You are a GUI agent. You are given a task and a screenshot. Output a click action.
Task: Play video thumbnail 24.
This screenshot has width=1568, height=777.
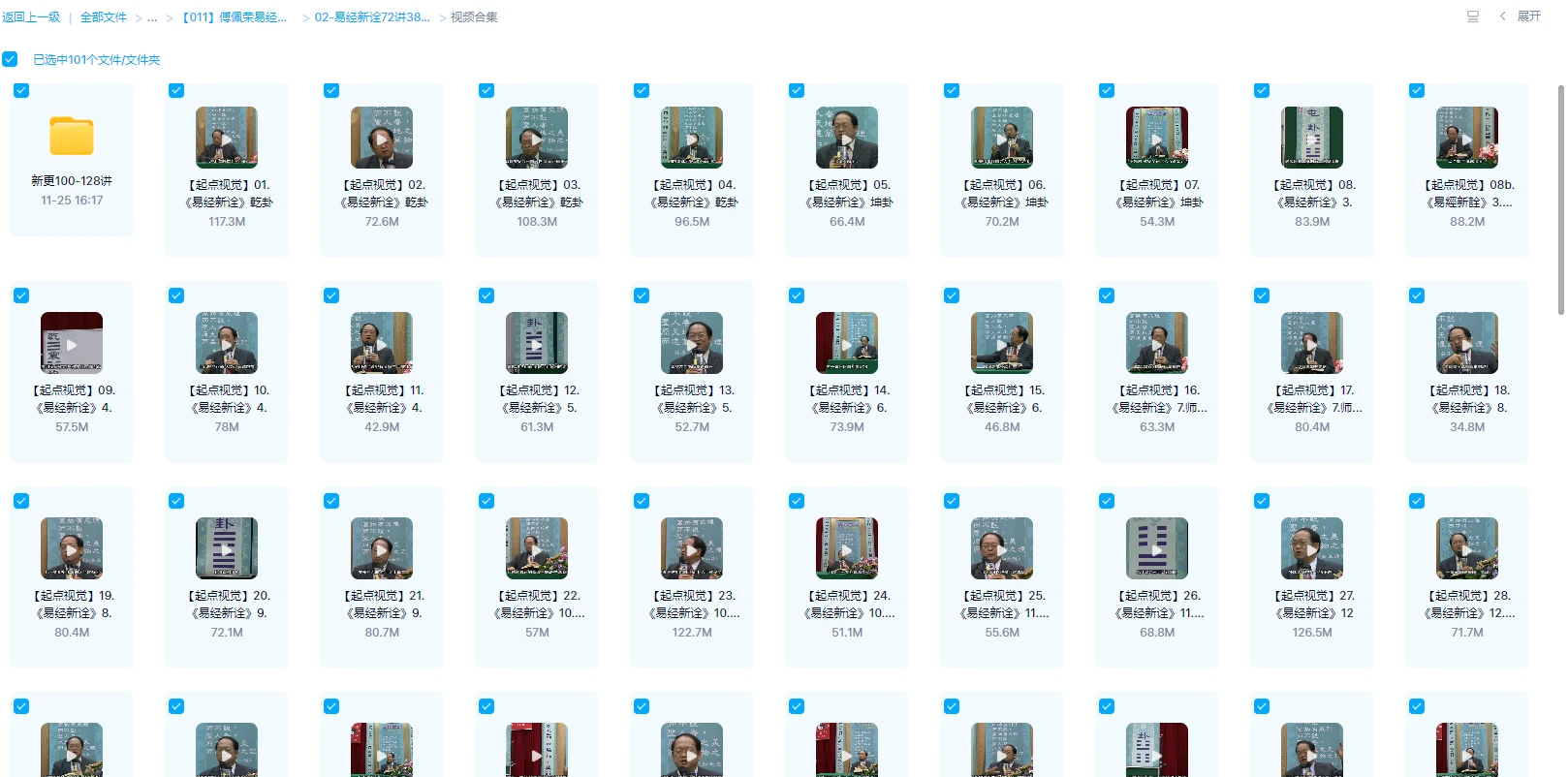point(847,548)
